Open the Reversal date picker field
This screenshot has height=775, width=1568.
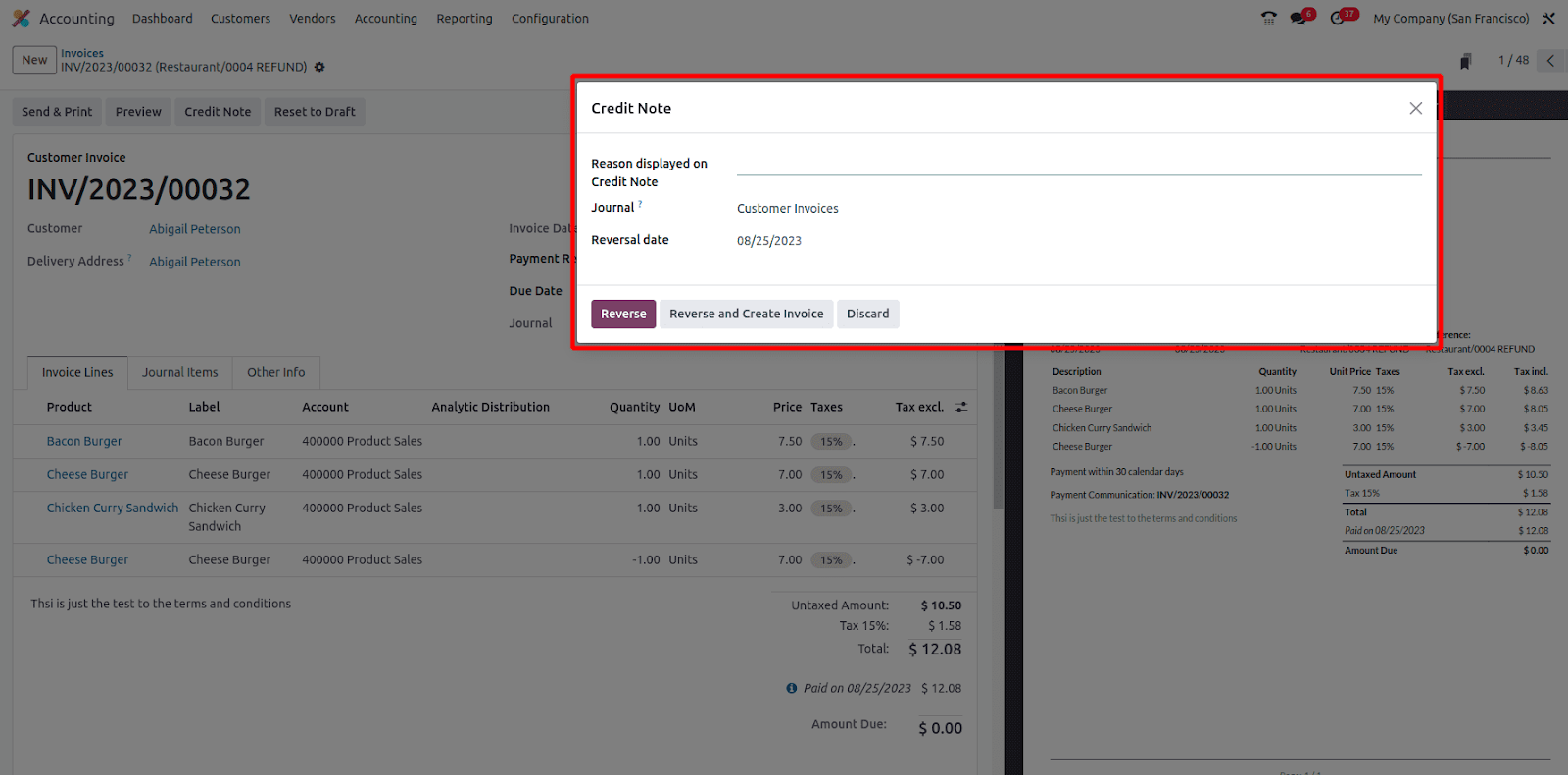[x=1079, y=241]
